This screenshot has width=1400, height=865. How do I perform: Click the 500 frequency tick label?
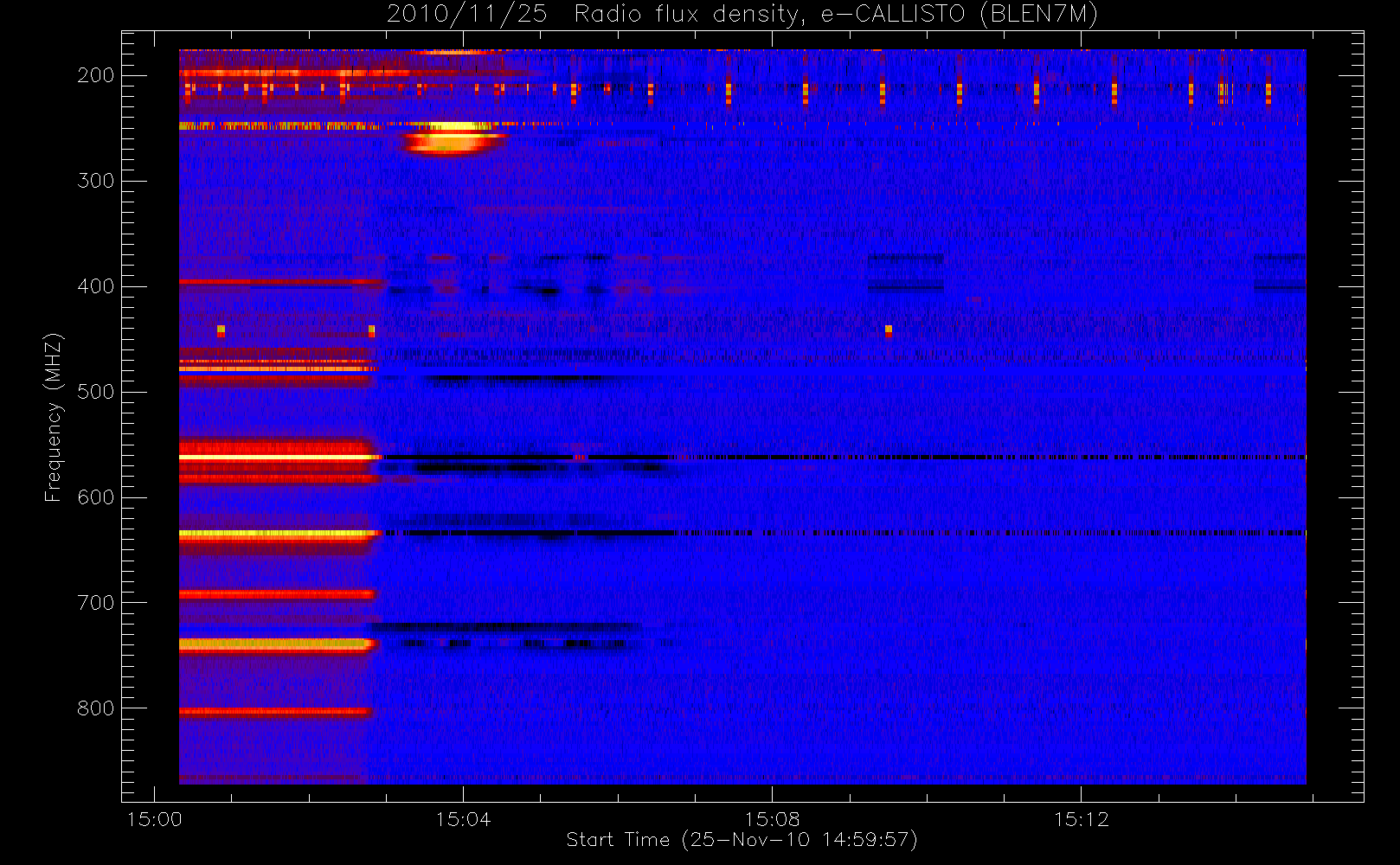point(95,392)
